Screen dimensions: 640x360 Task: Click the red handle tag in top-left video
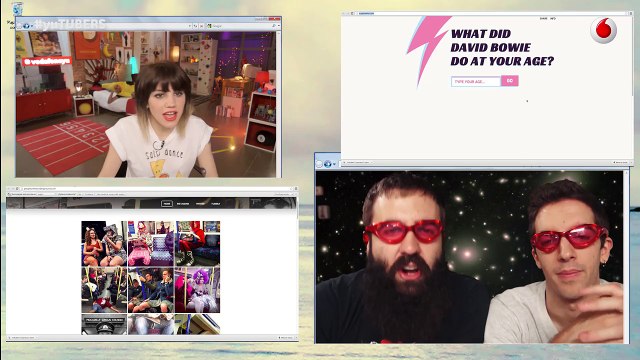47,62
